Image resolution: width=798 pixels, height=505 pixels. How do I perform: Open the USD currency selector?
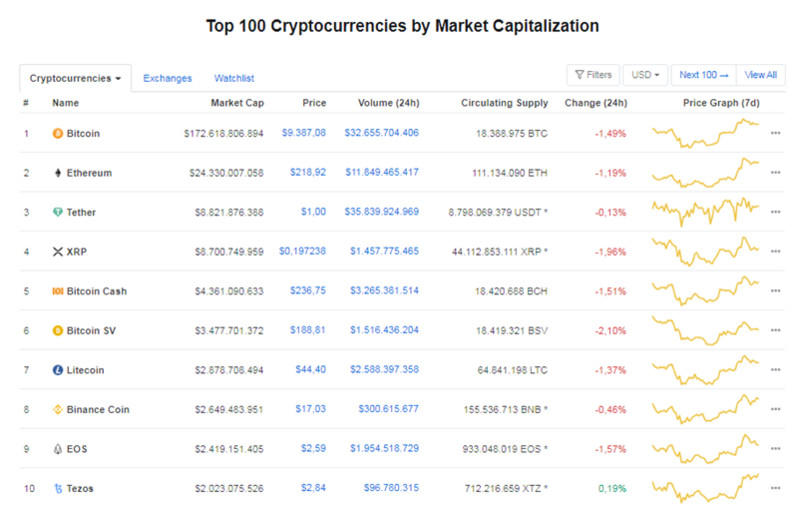pos(645,75)
